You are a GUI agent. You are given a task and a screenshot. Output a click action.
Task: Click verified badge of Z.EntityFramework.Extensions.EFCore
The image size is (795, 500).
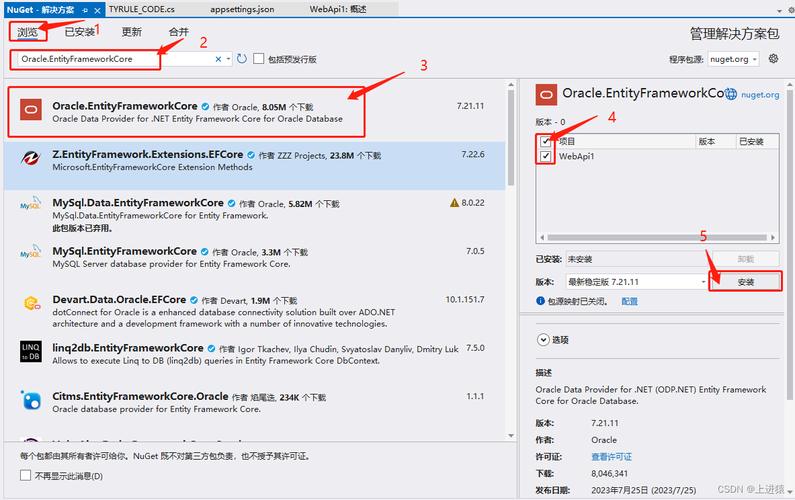[251, 155]
